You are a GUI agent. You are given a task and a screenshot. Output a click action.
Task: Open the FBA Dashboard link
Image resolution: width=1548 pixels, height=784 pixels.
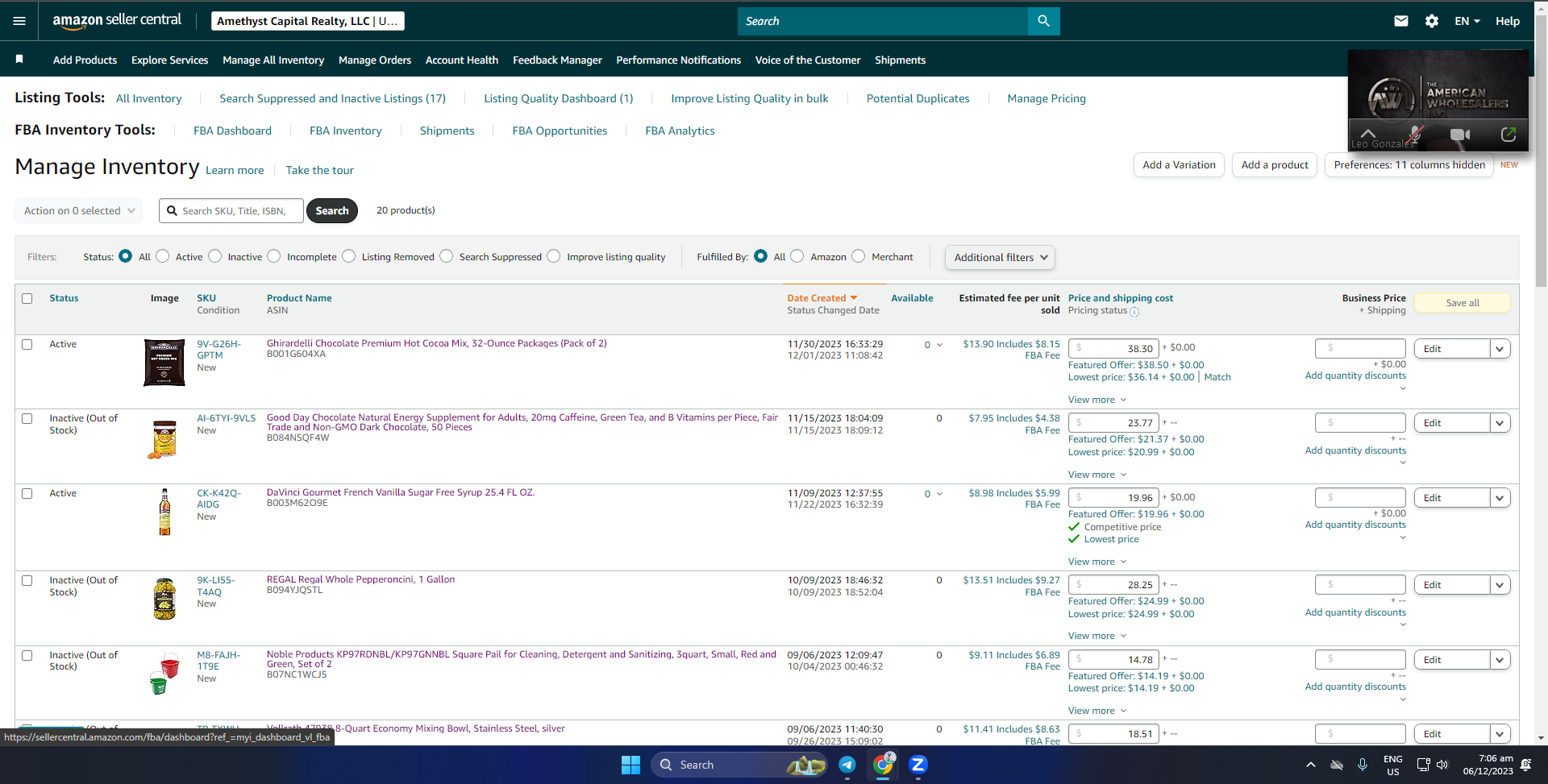point(232,131)
